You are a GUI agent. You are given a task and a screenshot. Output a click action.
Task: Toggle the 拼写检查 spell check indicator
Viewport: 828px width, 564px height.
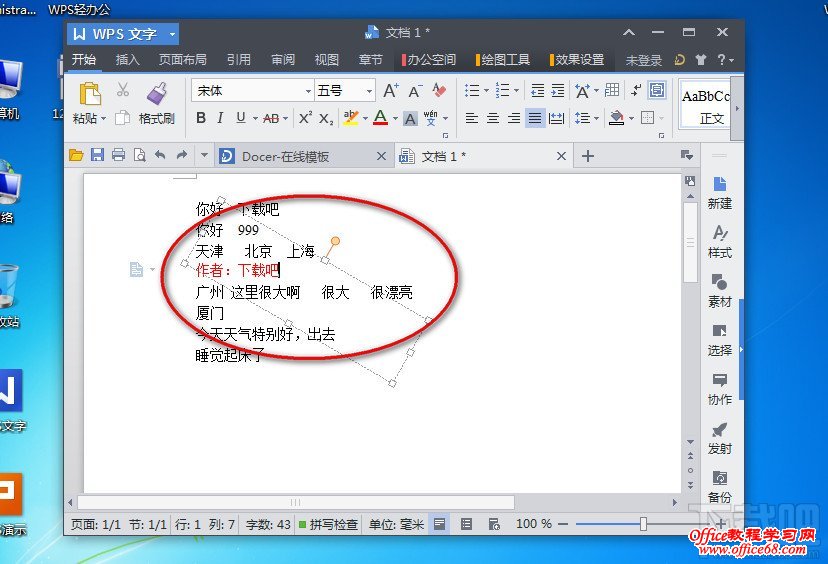tap(328, 524)
